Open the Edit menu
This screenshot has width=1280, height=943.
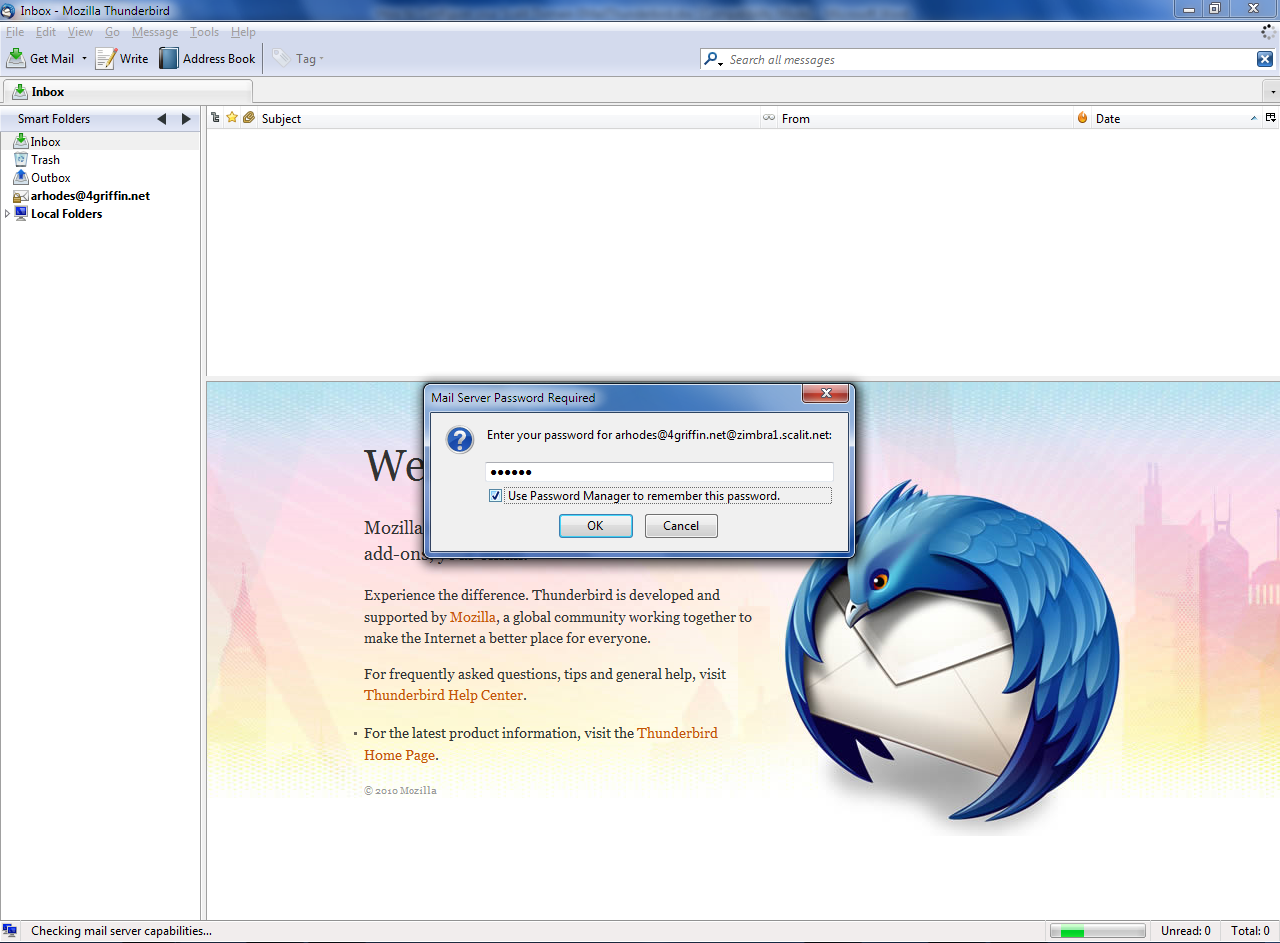46,32
